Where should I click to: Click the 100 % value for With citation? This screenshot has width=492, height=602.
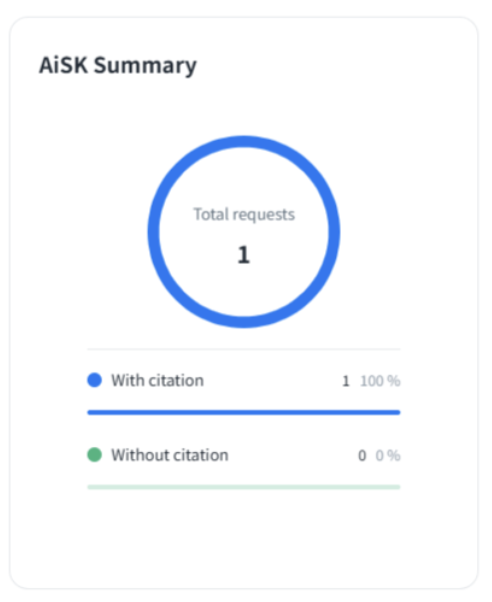coord(380,381)
